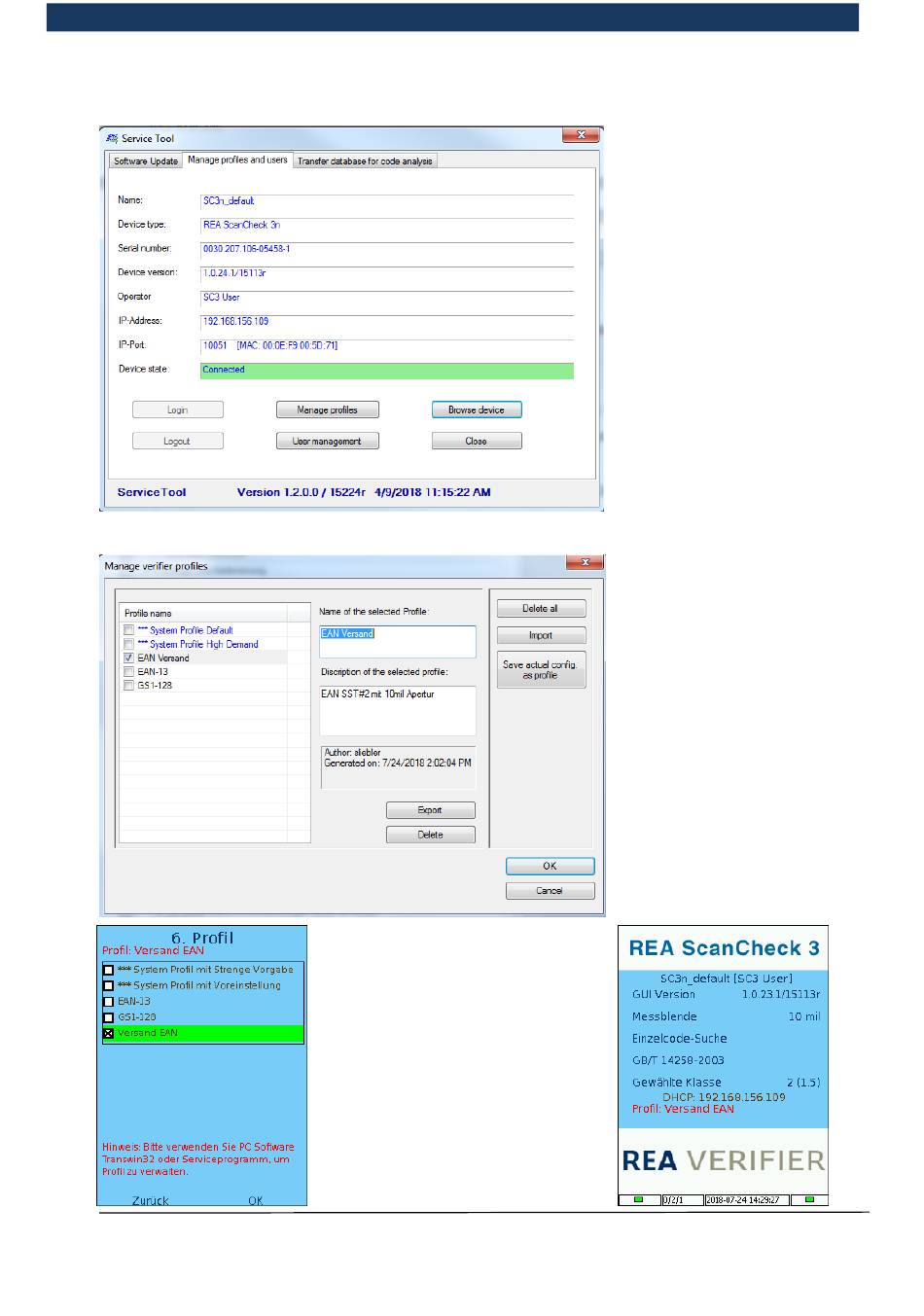
Task: Click the red Hinweis note text
Action: click(x=198, y=1159)
